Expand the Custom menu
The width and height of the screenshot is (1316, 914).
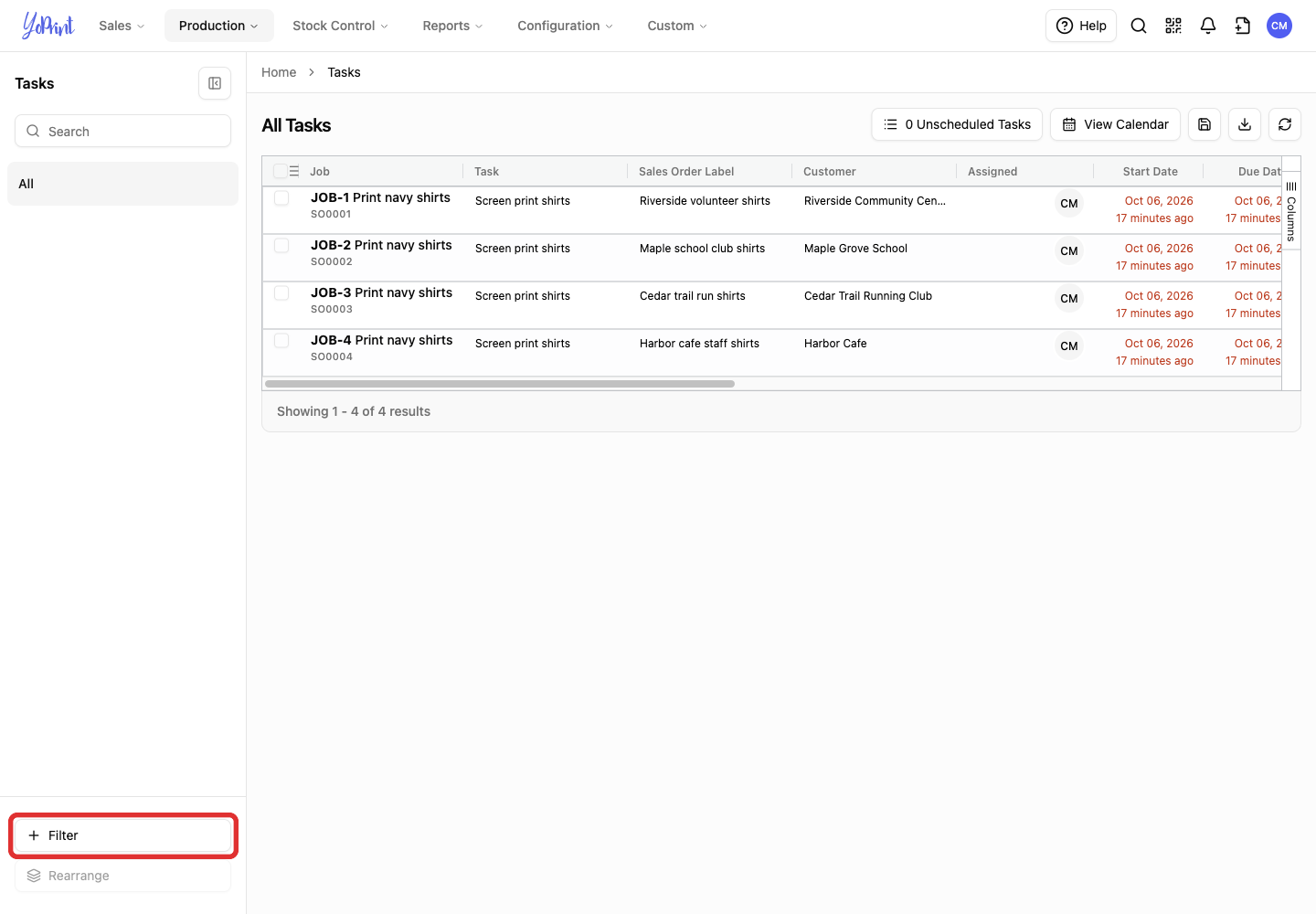point(677,26)
